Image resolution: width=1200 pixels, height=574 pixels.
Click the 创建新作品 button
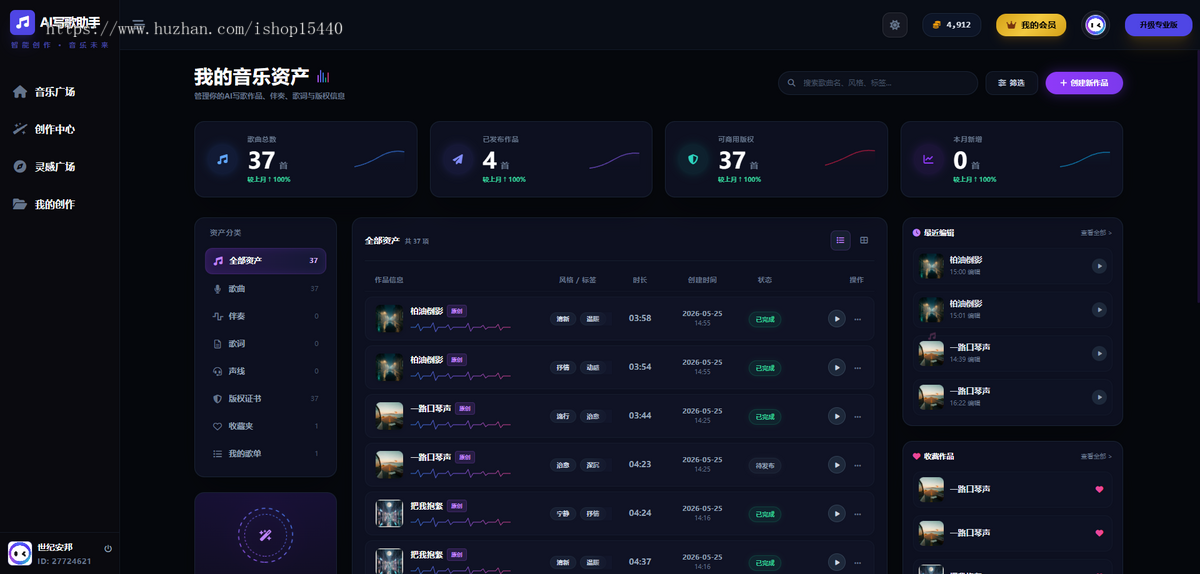[x=1084, y=83]
